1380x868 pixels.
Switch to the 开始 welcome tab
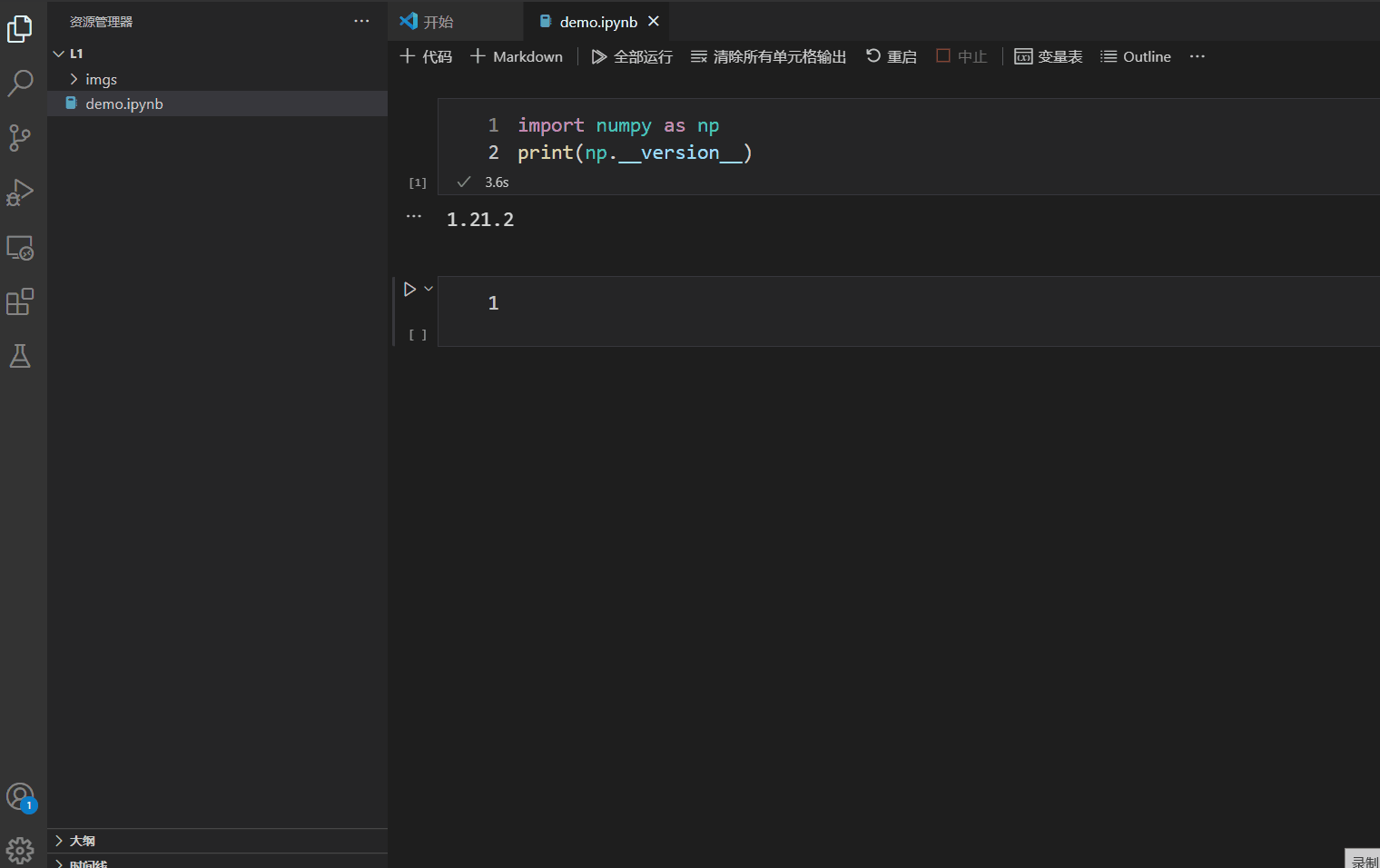click(x=456, y=21)
